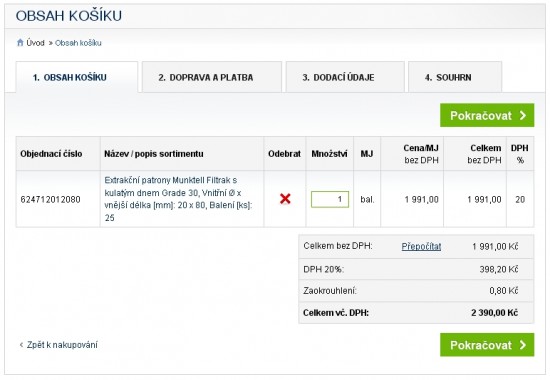
Task: Click arrow on bottom Pokračovat button
Action: pos(523,345)
